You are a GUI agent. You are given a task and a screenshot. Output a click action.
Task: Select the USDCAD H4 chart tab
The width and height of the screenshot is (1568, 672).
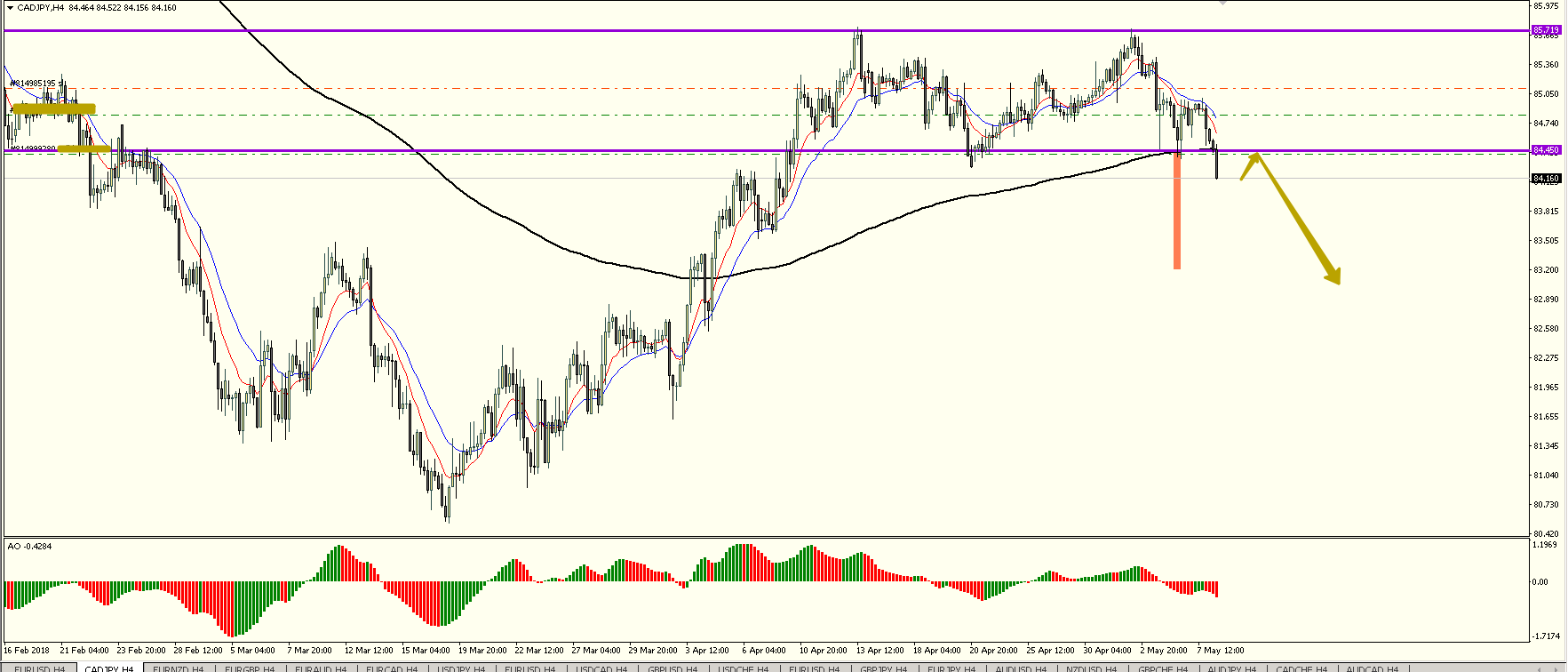pos(601,668)
